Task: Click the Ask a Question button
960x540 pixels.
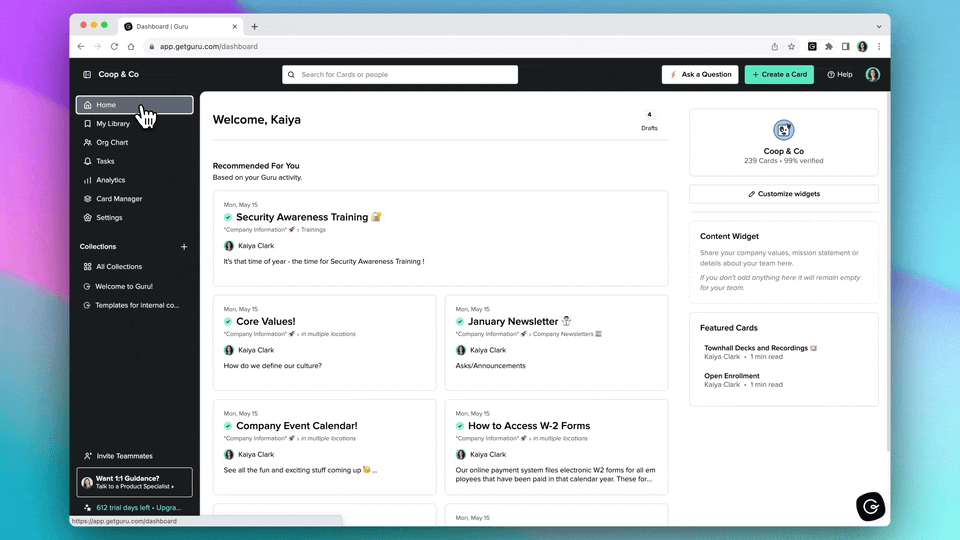Action: 700,75
